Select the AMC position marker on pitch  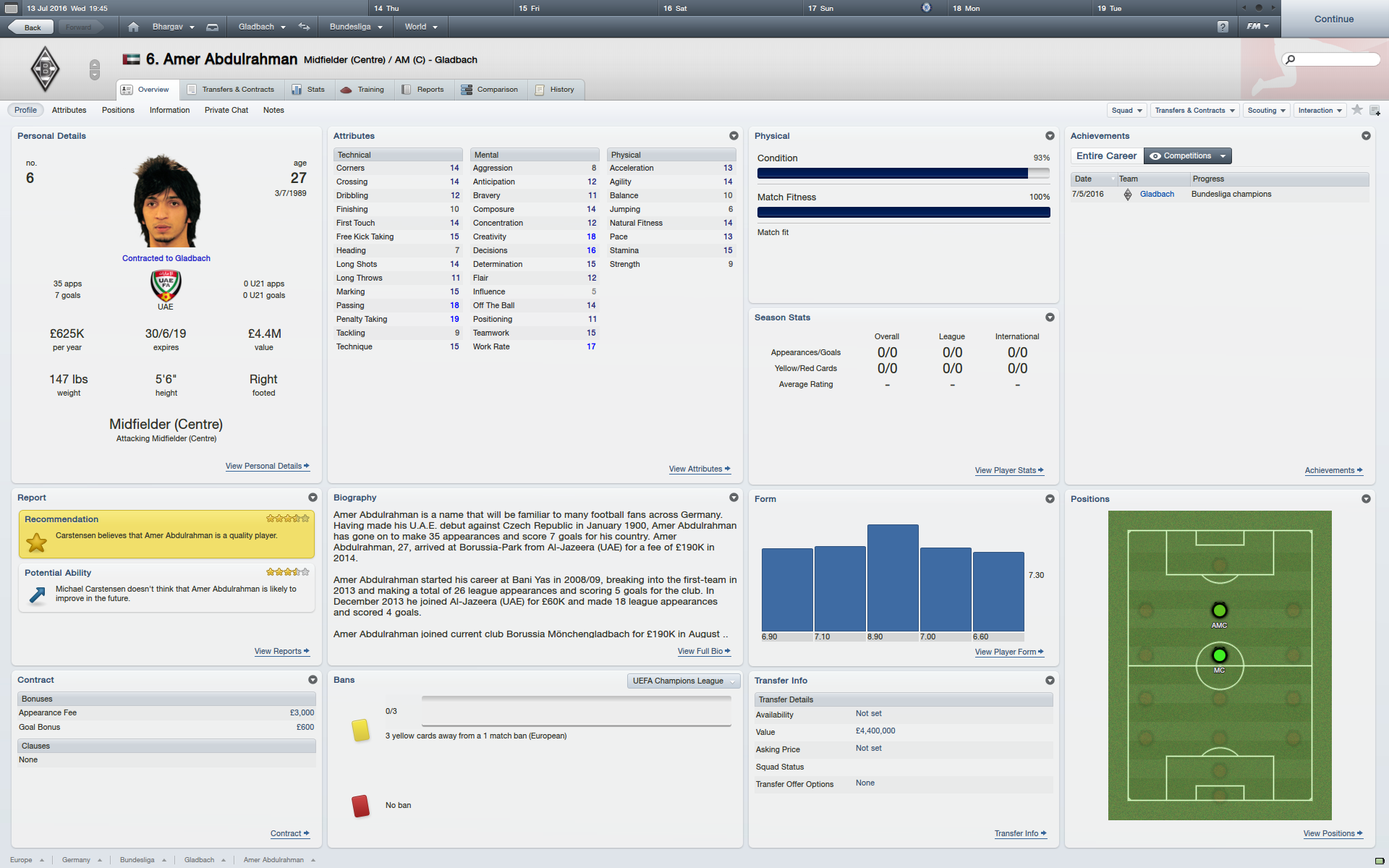[1220, 610]
